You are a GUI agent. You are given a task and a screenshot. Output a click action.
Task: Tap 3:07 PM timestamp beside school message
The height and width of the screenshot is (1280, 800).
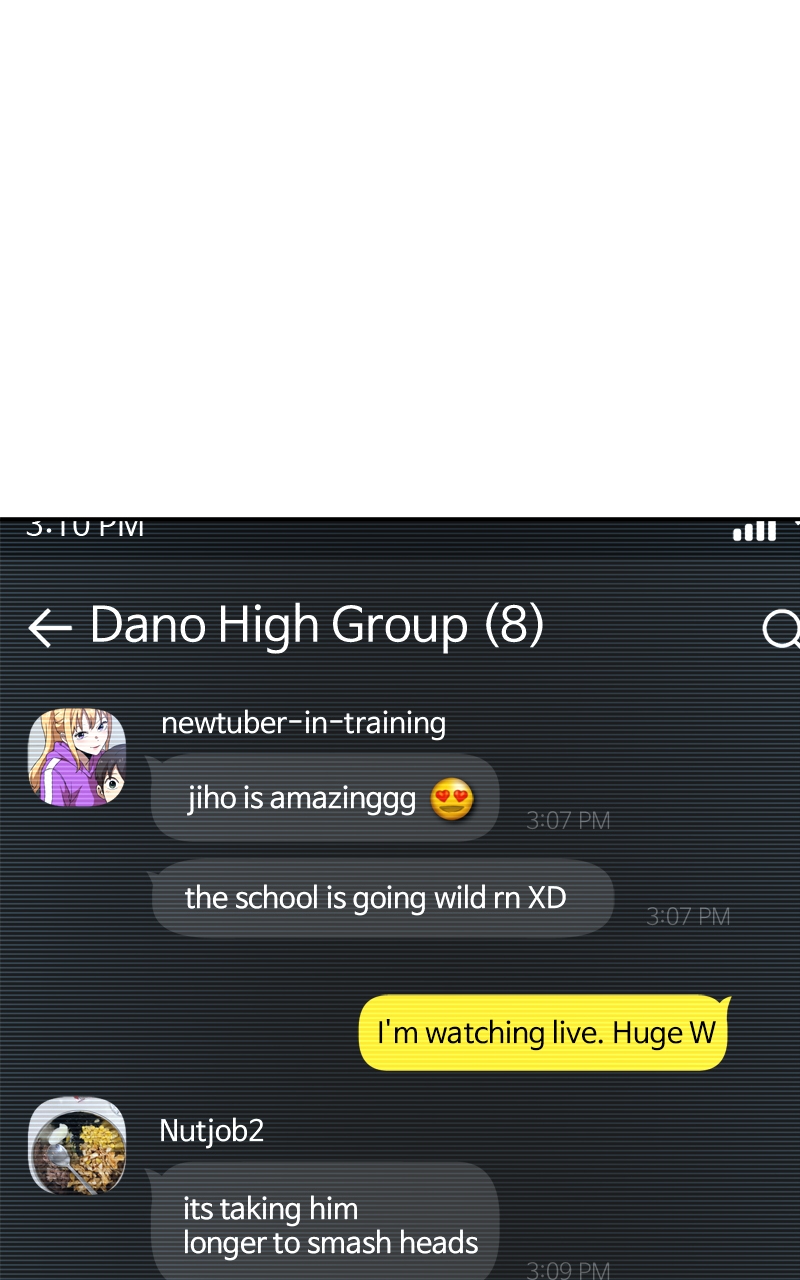(x=688, y=917)
